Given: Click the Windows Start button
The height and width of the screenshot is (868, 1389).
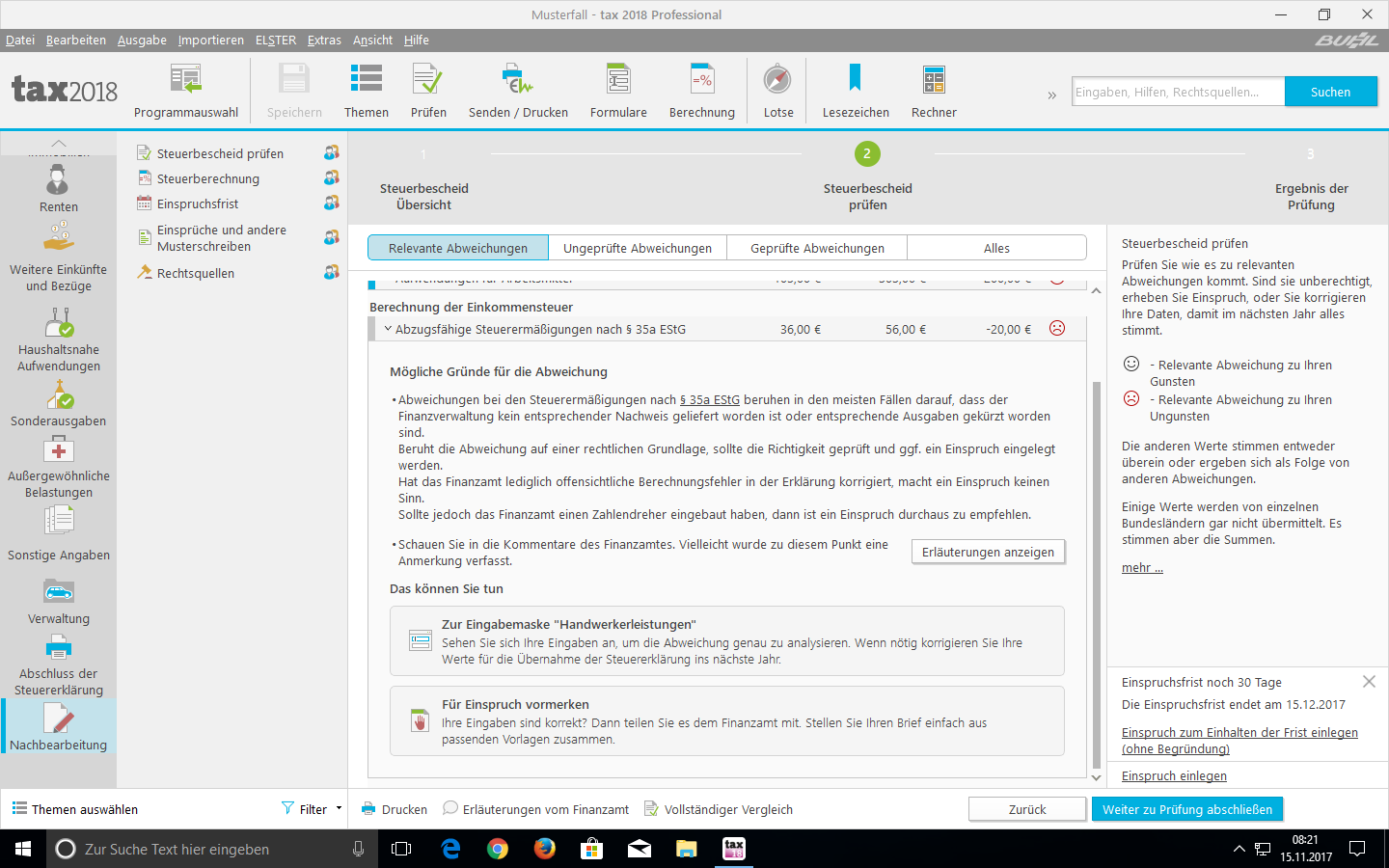Looking at the screenshot, I should click(23, 849).
